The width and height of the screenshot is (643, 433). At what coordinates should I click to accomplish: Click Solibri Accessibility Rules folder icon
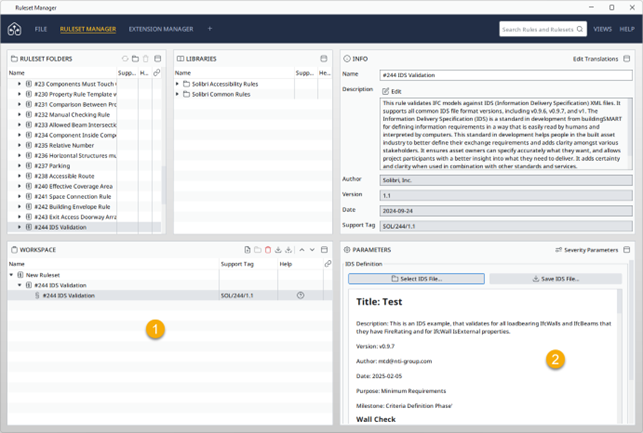(187, 84)
